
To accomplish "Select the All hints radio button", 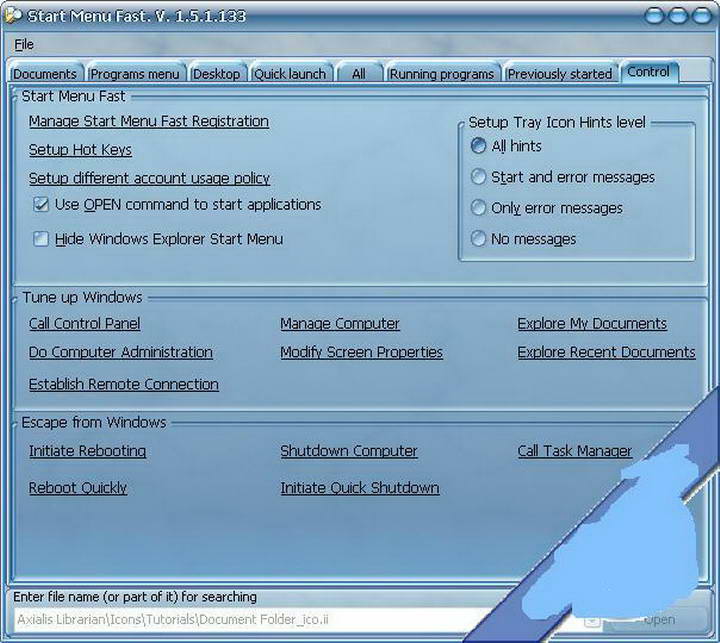I will point(506,146).
